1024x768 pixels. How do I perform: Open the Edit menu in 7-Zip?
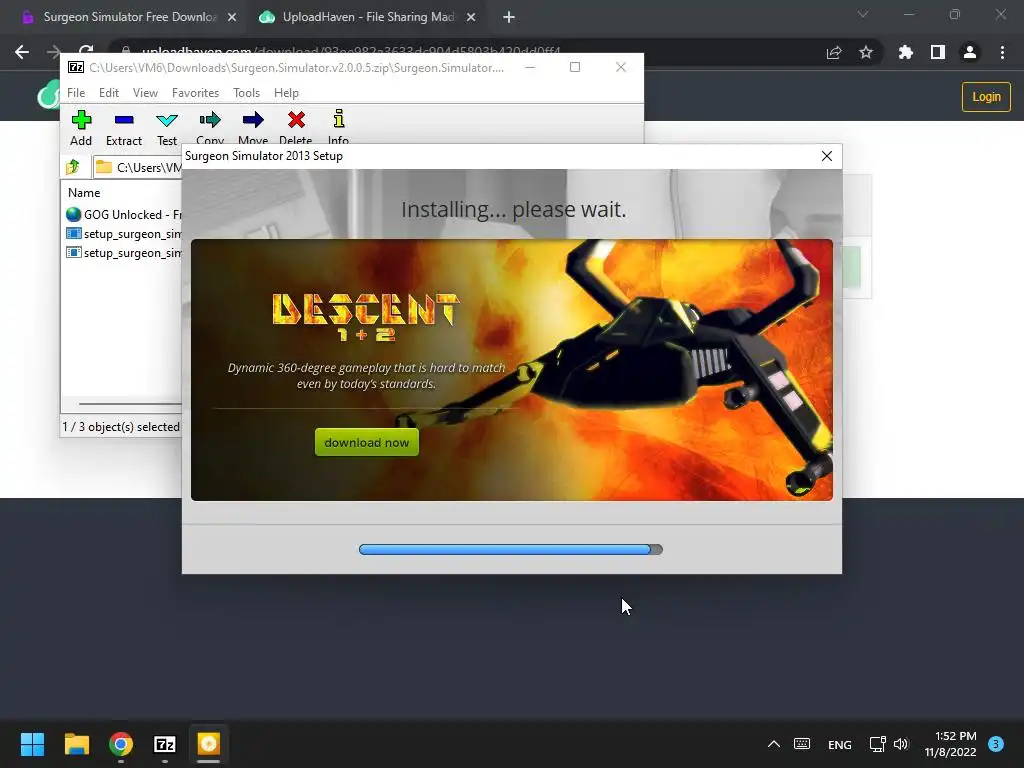click(108, 93)
